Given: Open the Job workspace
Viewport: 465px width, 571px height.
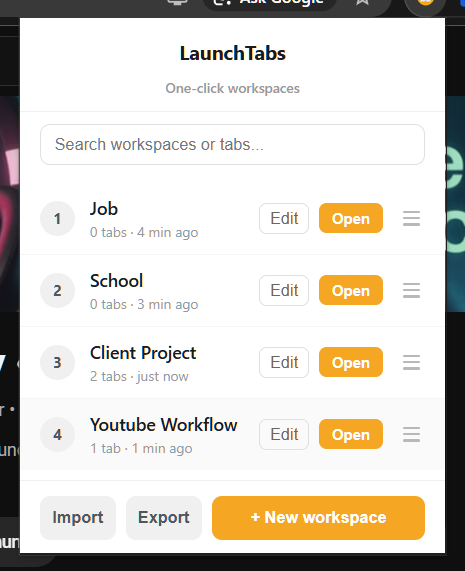Looking at the screenshot, I should (351, 218).
